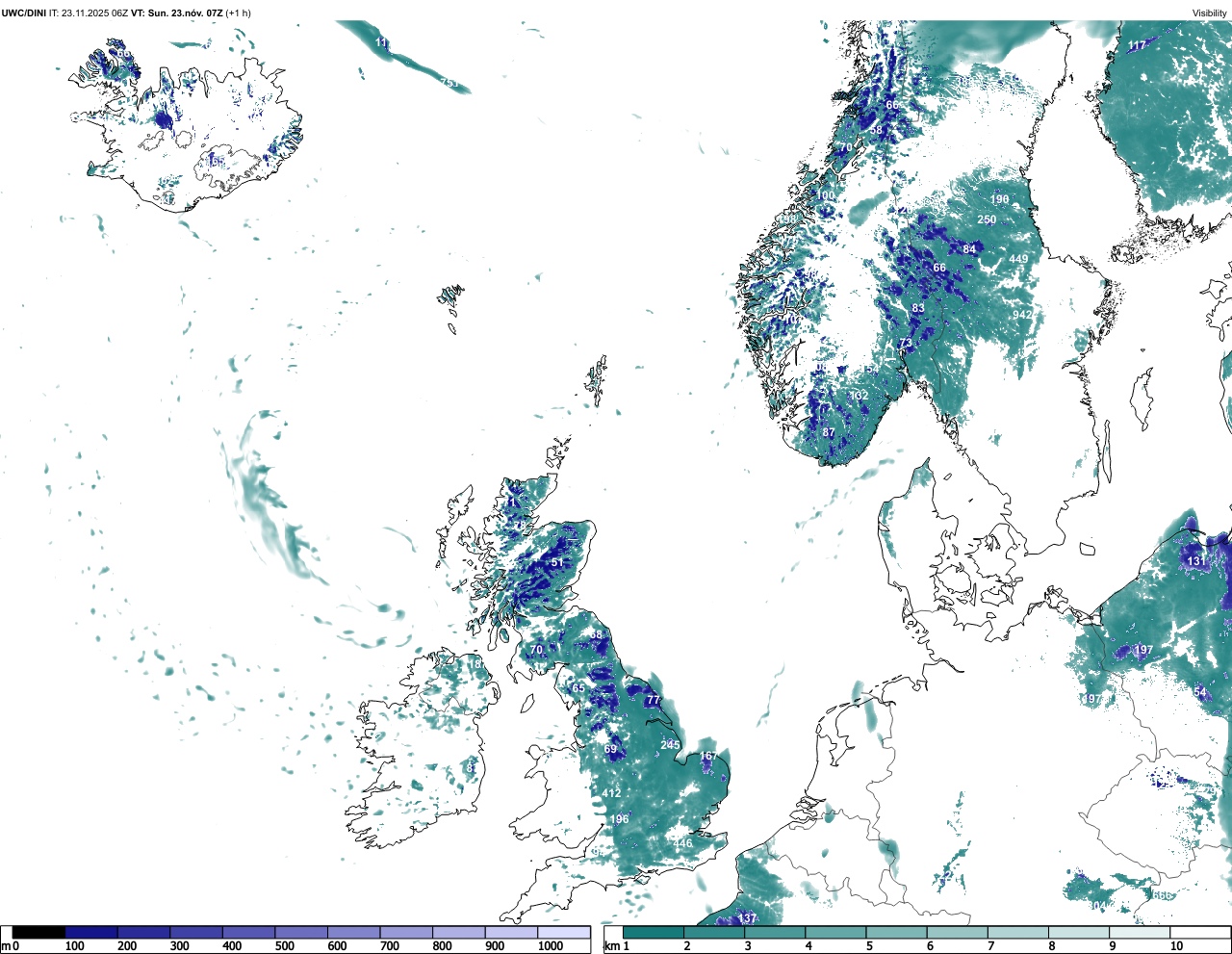The image size is (1232, 954).
Task: Click the 1000 tick label on metre scale
Action: [551, 946]
